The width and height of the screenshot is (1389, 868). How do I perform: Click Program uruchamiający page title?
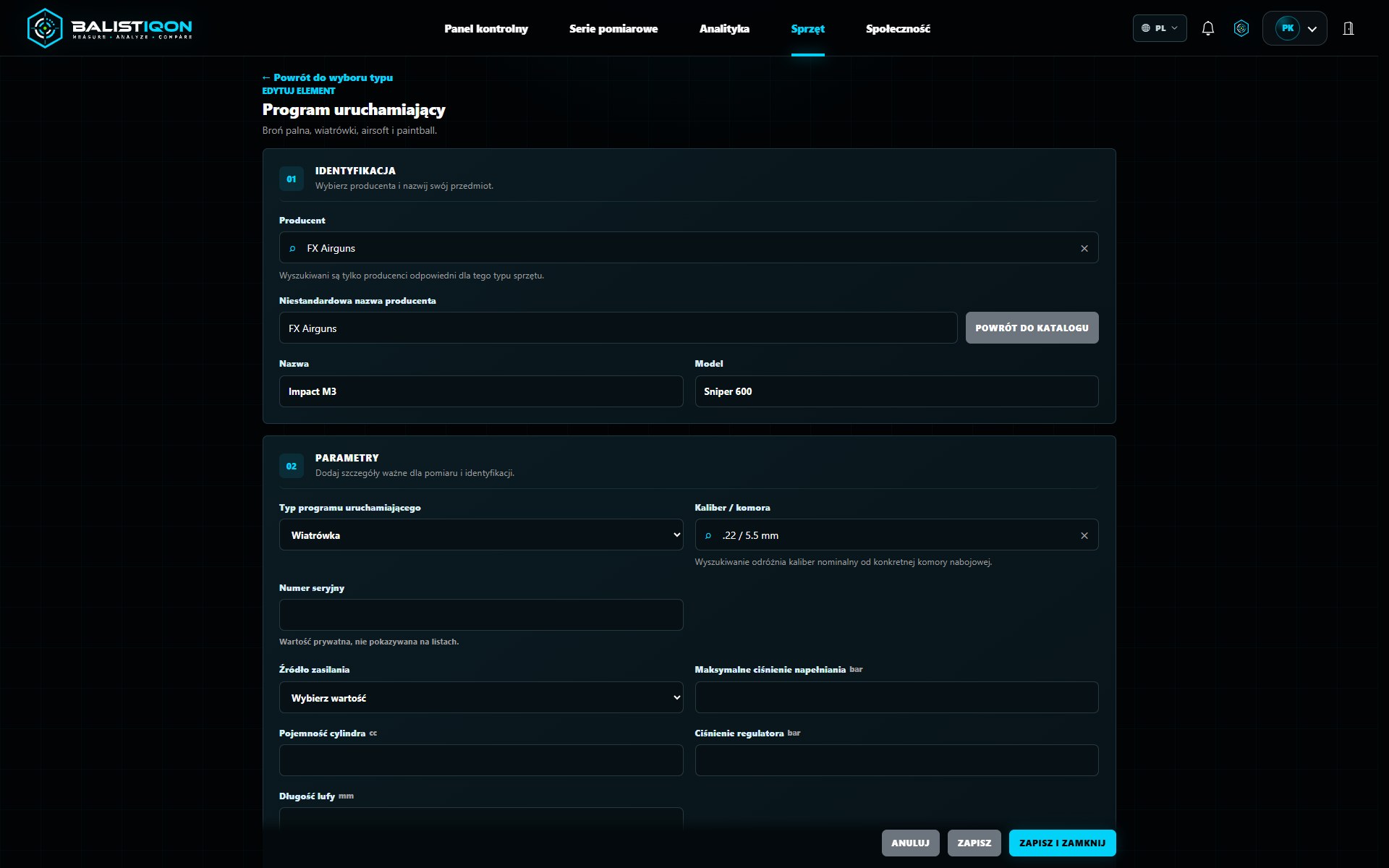(354, 110)
